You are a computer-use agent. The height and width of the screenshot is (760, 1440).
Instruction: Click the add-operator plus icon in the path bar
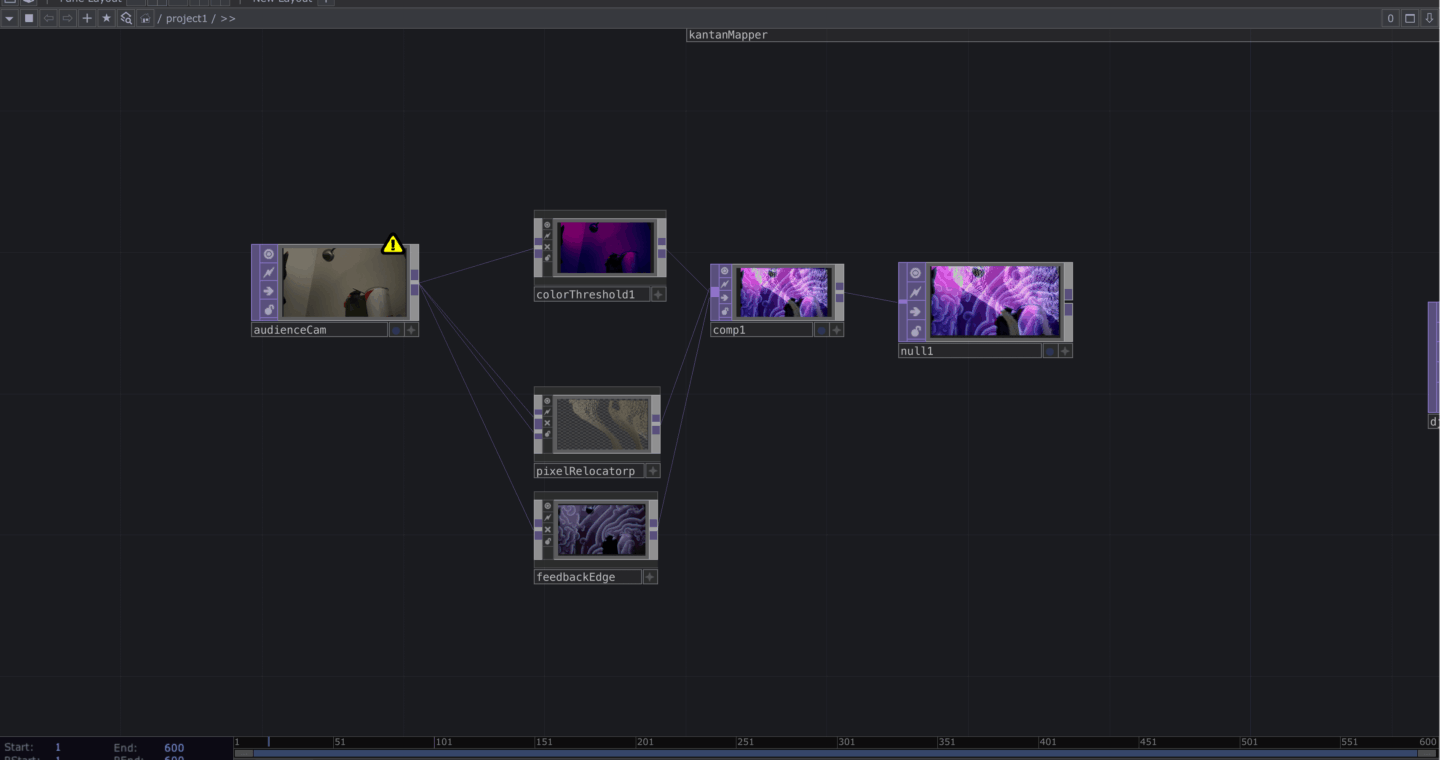(x=87, y=18)
